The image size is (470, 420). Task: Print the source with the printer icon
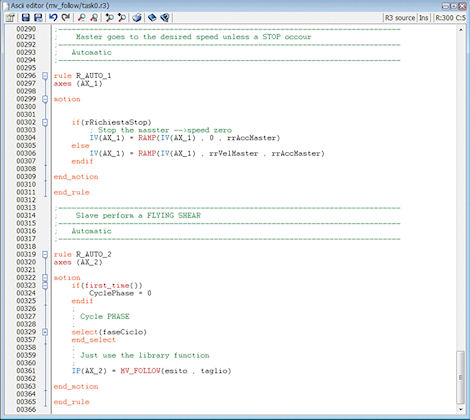pyautogui.click(x=137, y=18)
